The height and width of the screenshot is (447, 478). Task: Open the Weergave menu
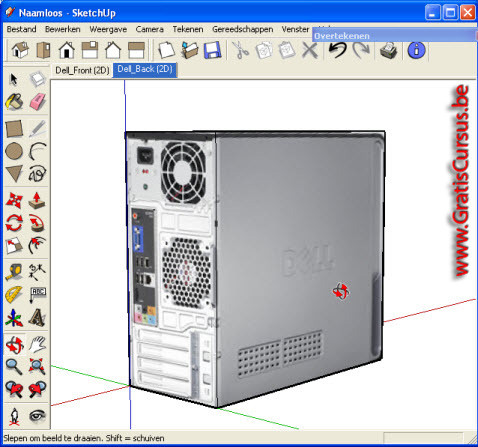pos(108,29)
